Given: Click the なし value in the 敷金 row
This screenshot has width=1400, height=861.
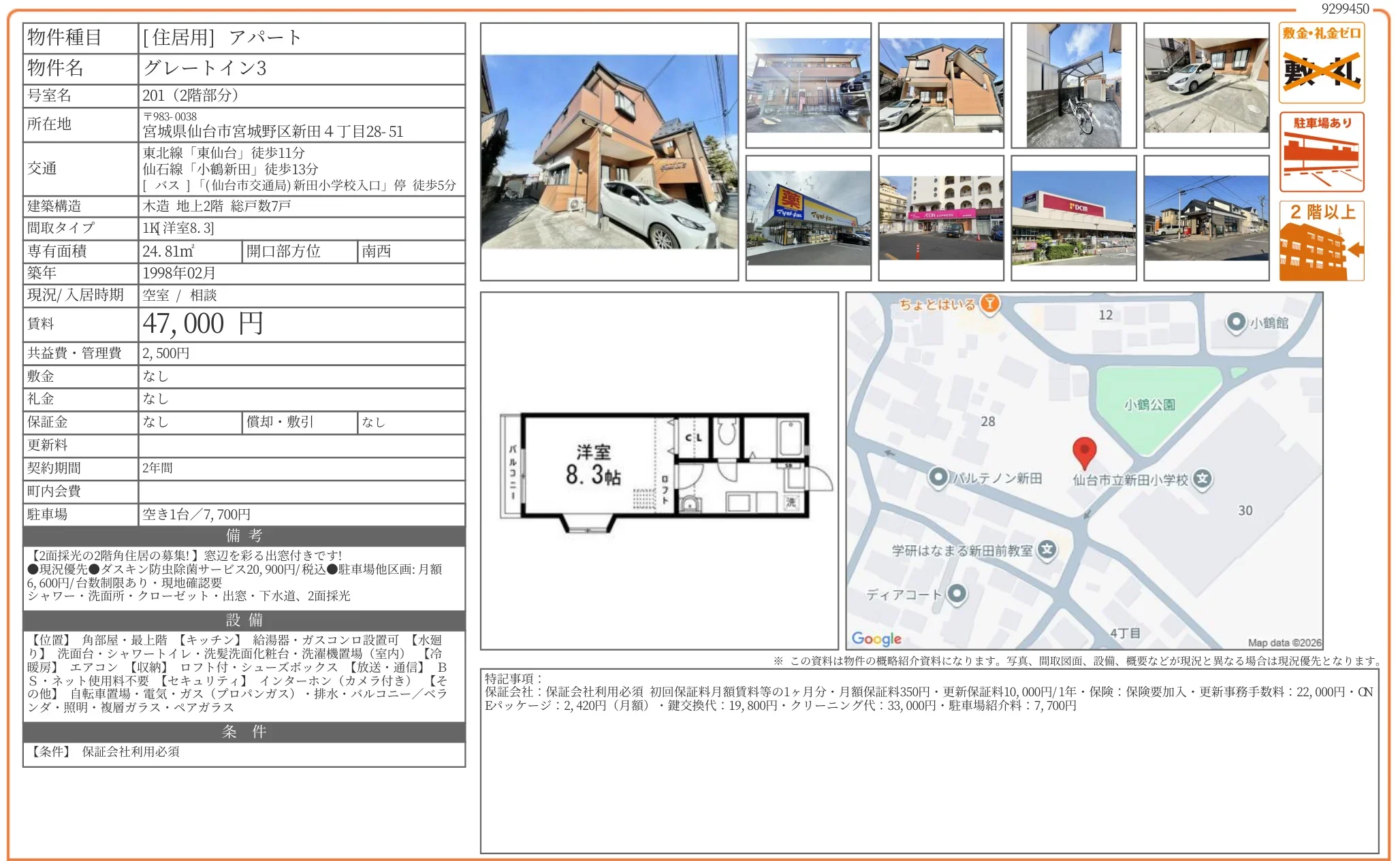Looking at the screenshot, I should pyautogui.click(x=155, y=376).
